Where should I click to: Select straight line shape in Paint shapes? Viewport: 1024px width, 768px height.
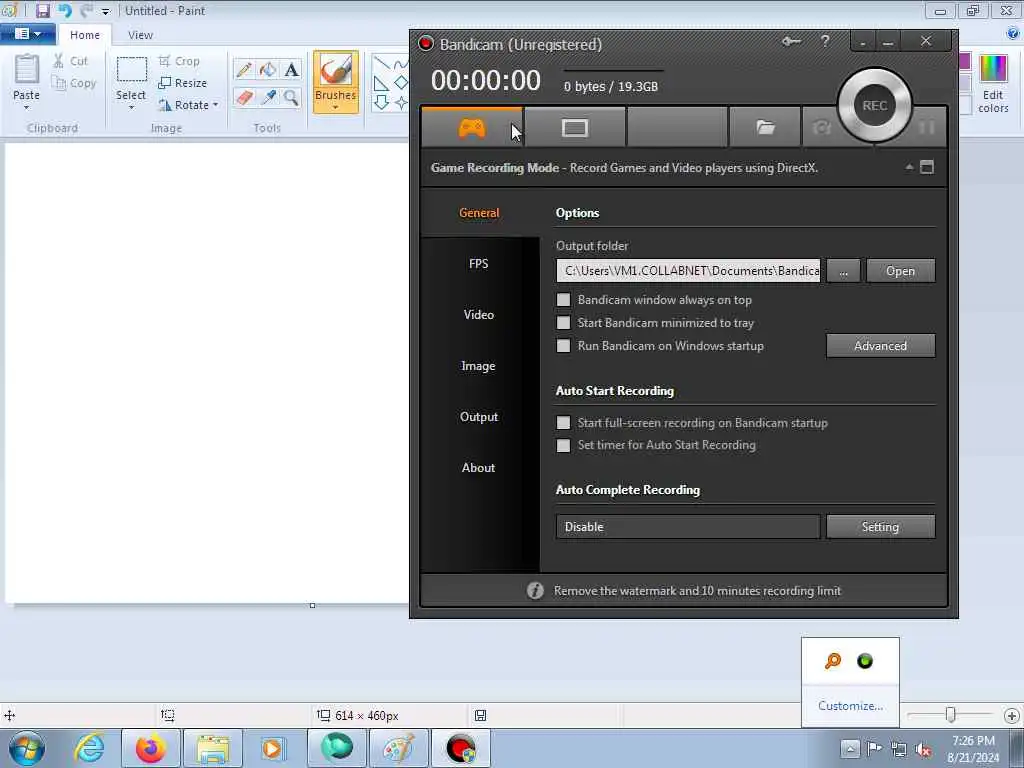(381, 63)
